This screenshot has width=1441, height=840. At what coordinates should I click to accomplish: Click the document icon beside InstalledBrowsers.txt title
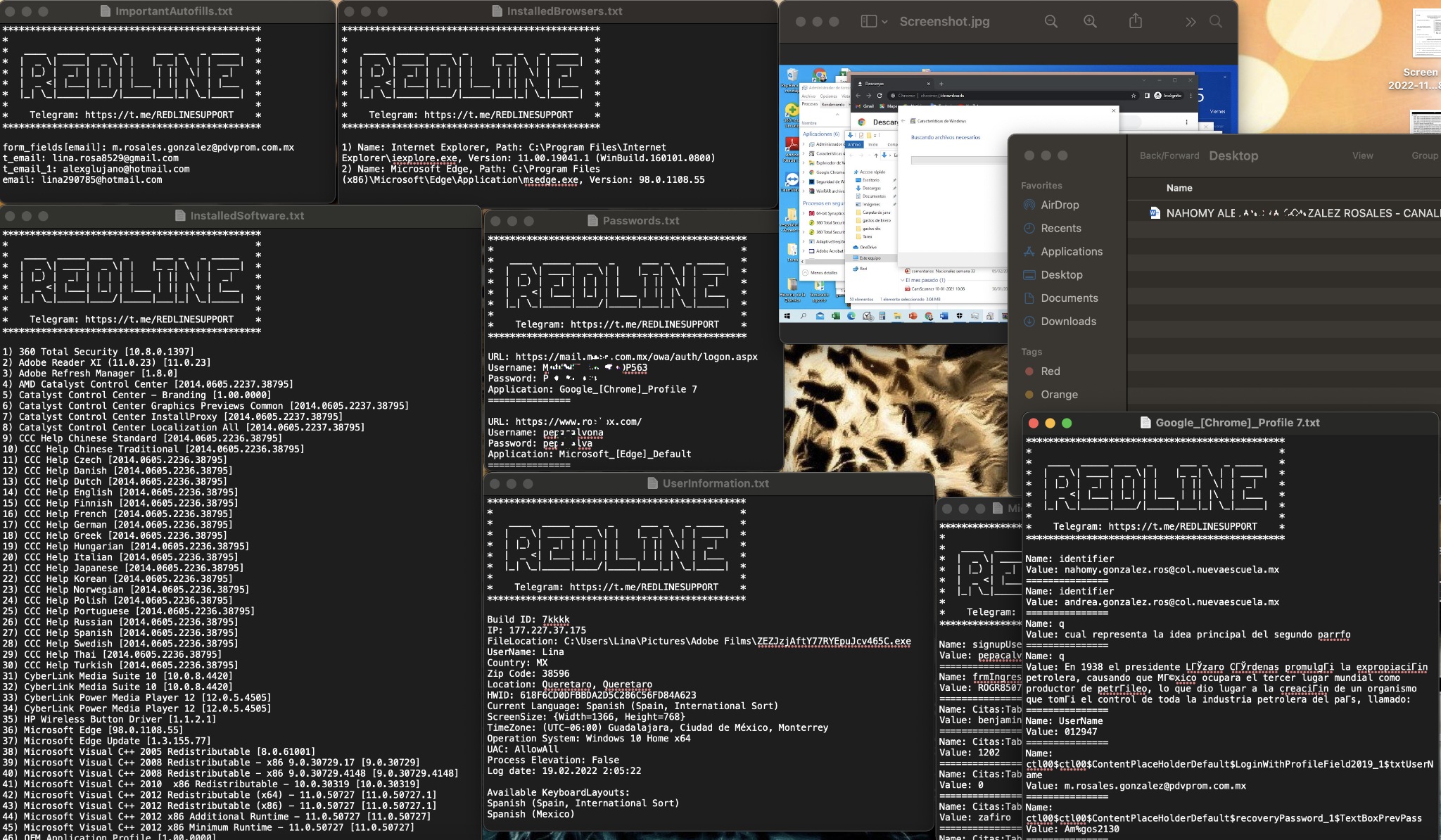point(497,11)
